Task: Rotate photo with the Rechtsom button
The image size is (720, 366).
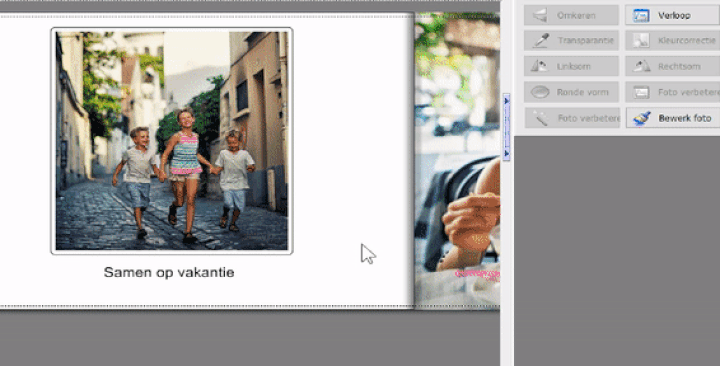Action: click(672, 67)
